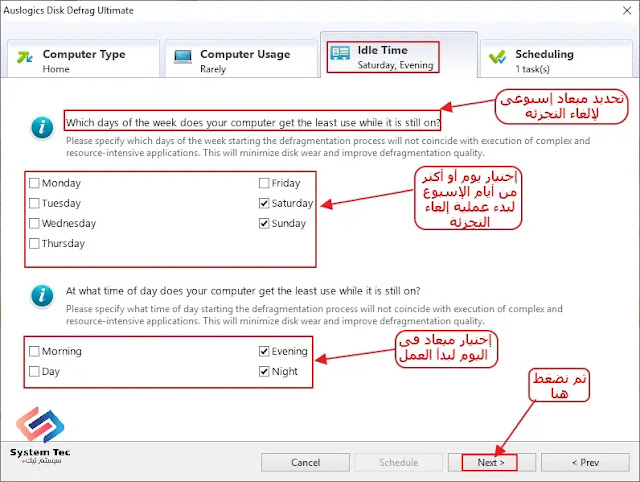This screenshot has width=640, height=482.
Task: Check the Tuesday option
Action: pos(34,203)
